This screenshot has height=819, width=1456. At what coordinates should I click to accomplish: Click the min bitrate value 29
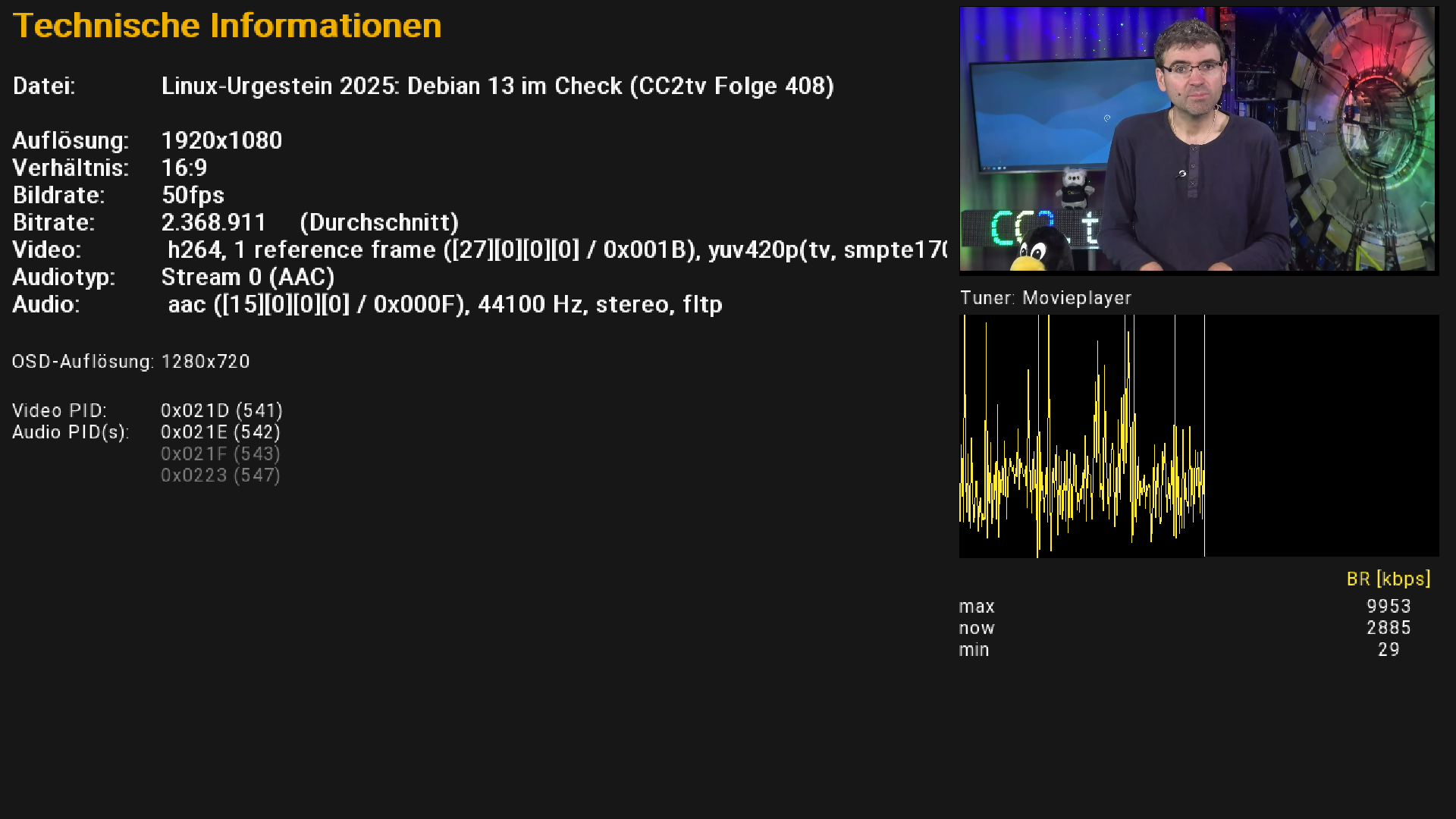[1388, 650]
